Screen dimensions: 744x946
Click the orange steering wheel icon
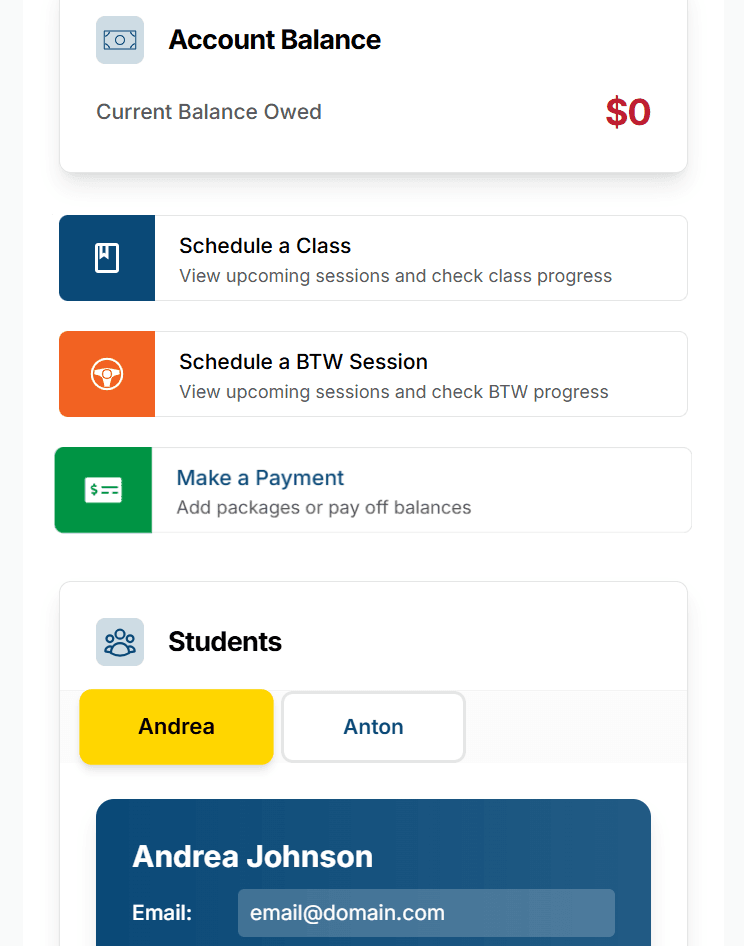(107, 374)
